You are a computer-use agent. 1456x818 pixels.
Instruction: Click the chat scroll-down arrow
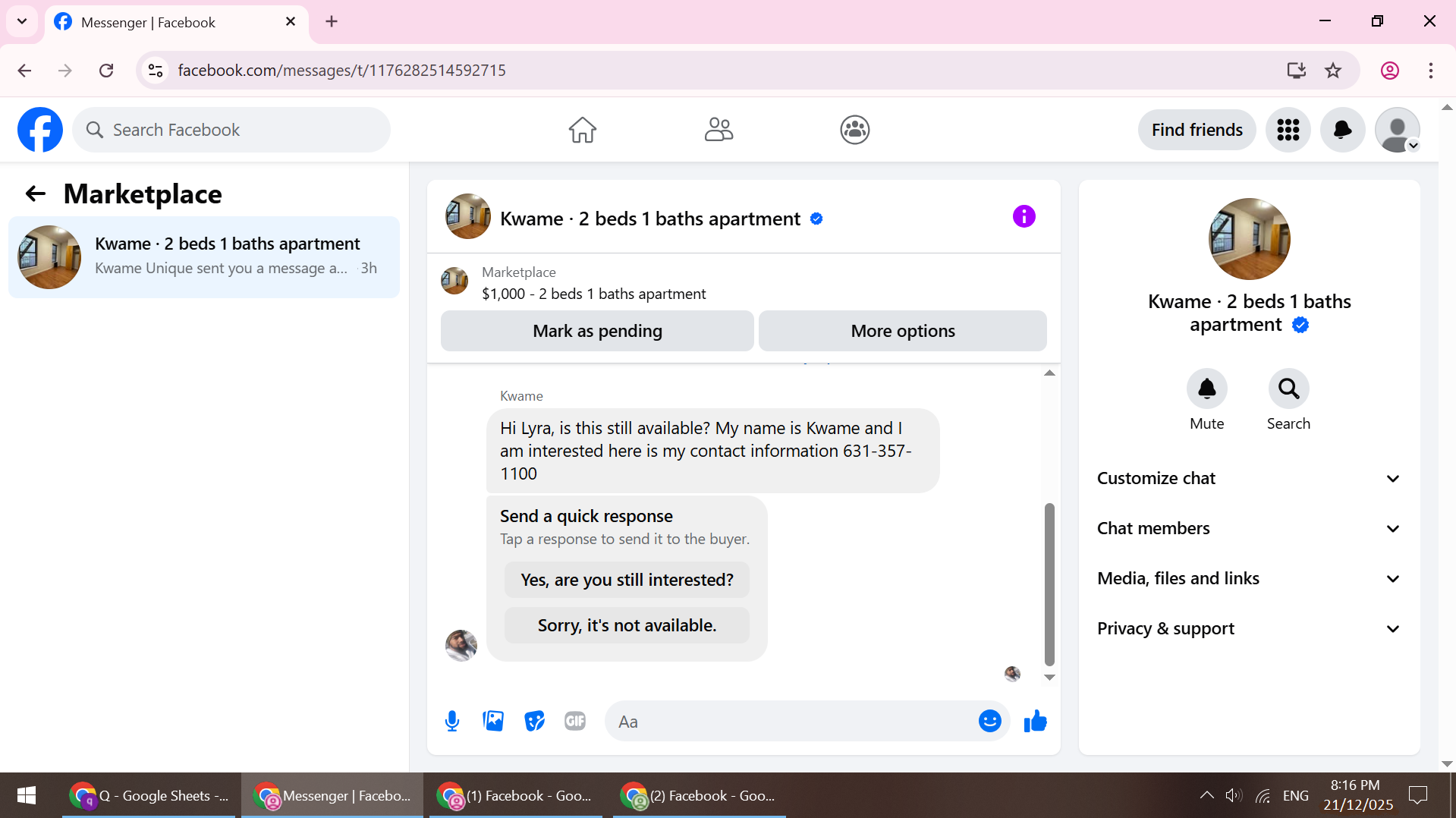[x=1049, y=678]
